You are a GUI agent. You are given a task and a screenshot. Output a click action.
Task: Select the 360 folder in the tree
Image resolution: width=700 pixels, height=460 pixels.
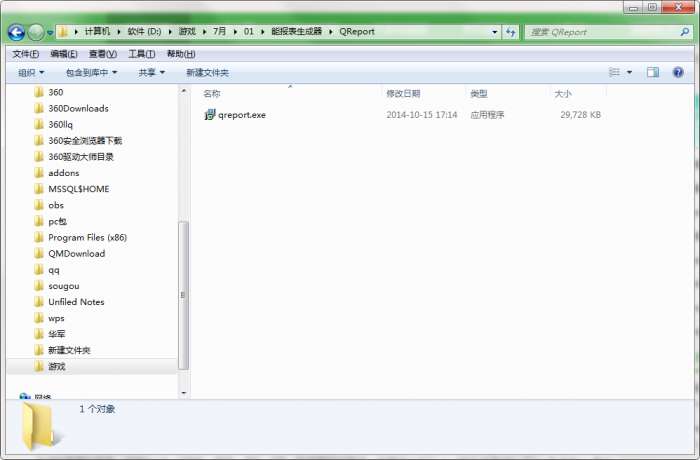(x=55, y=92)
